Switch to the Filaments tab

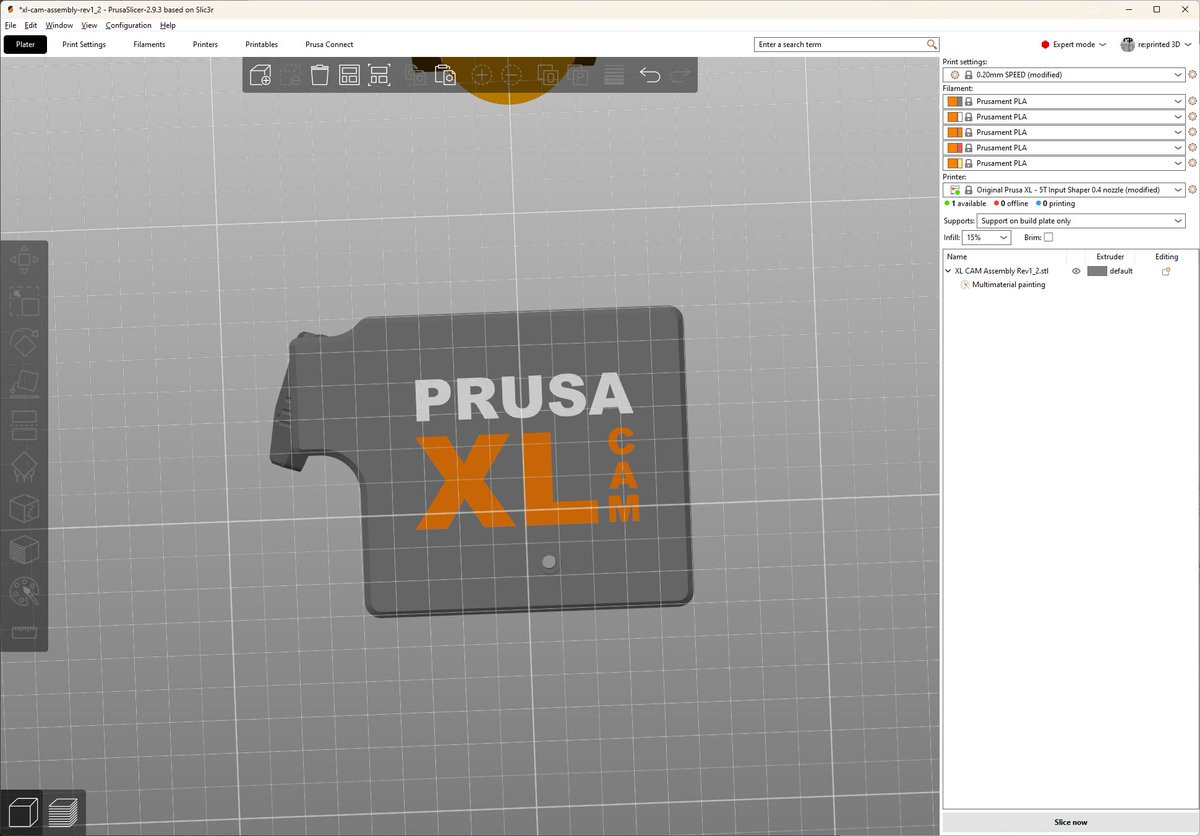pyautogui.click(x=149, y=44)
